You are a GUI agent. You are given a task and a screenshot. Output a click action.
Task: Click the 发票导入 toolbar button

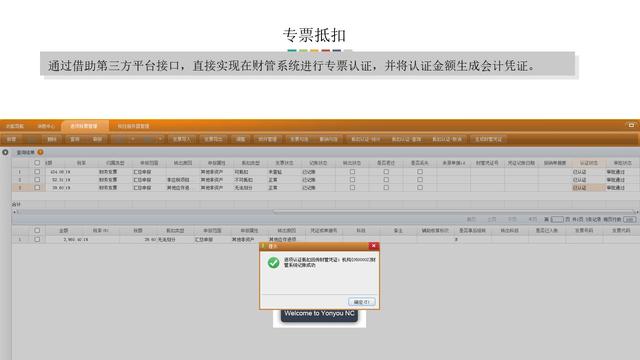182,139
